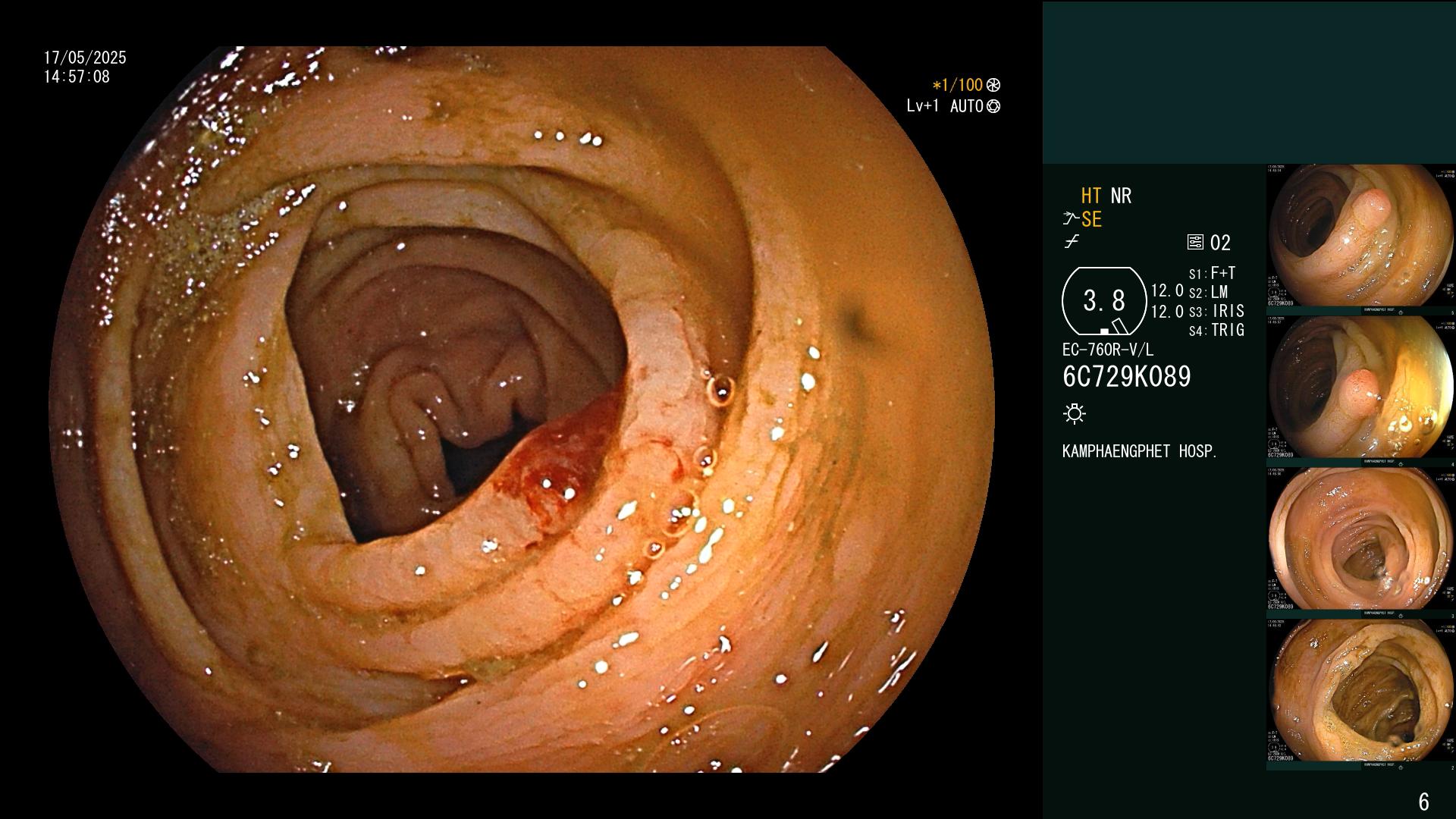Click the lower 12.0 diameter value

click(x=1167, y=311)
